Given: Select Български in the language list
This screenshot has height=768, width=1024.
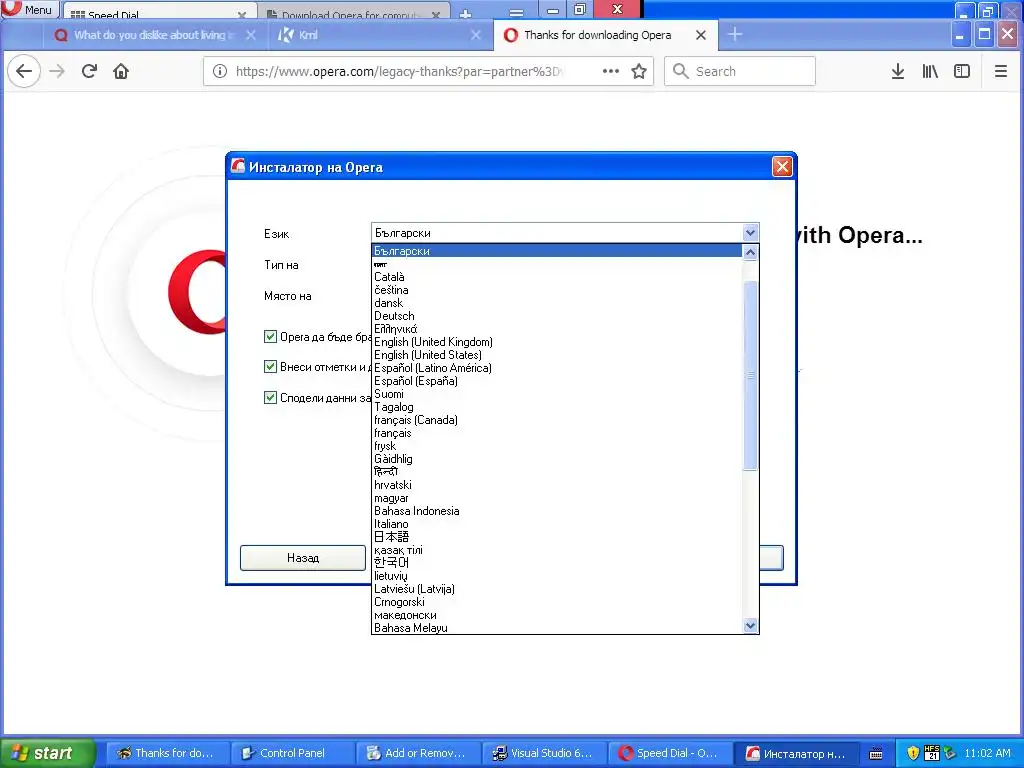Looking at the screenshot, I should coord(557,251).
